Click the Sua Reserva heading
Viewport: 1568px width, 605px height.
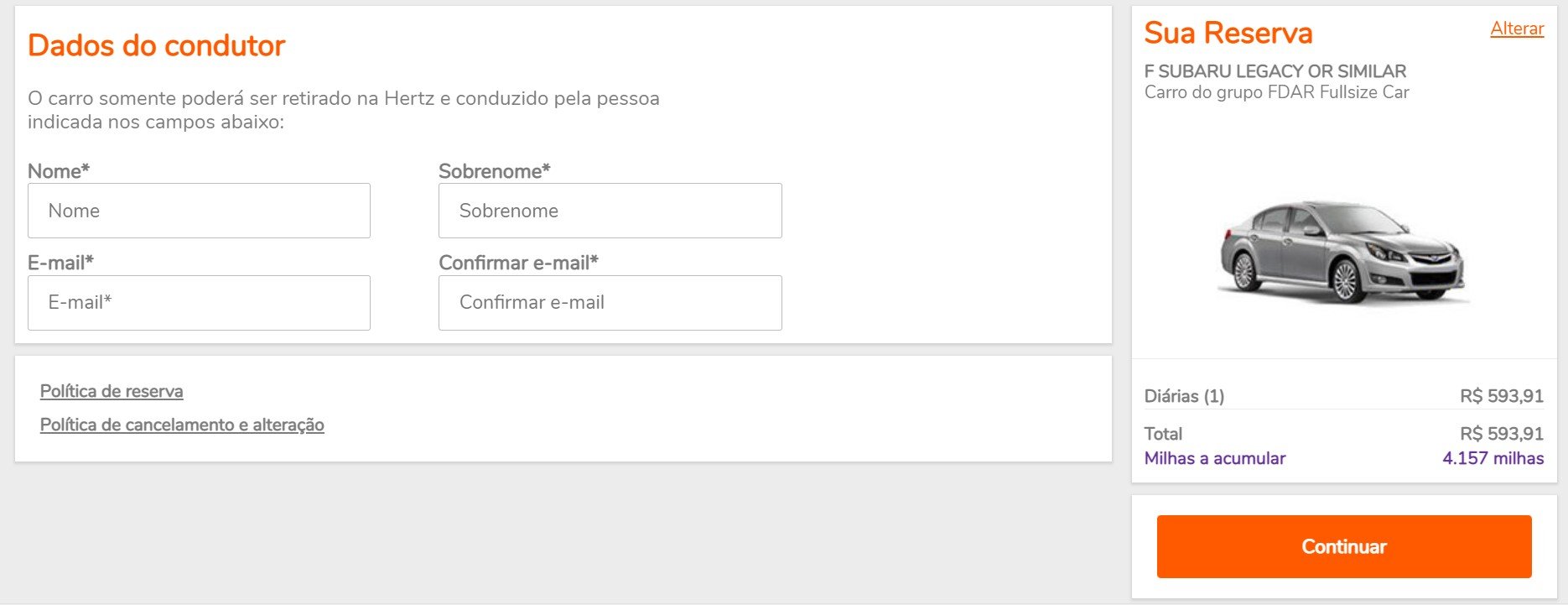[1228, 33]
